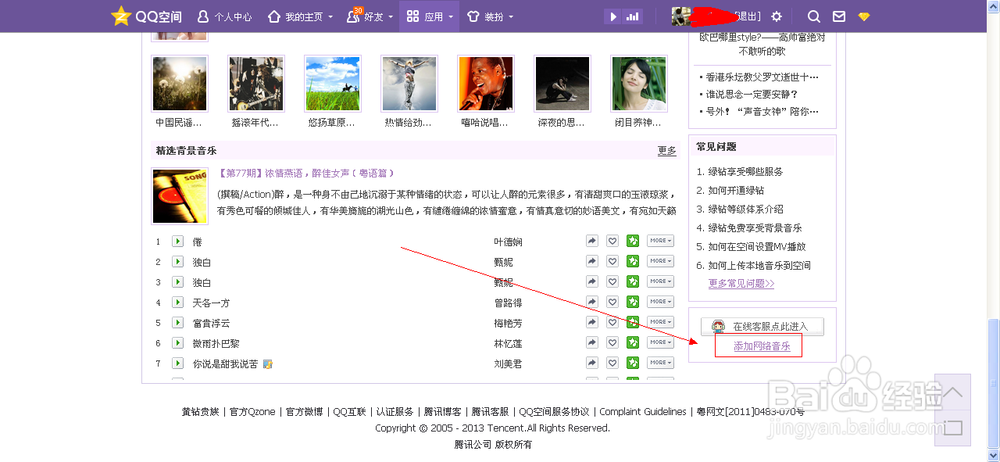Toggle heart favorite for 富贵浮云
This screenshot has height=462, width=1000.
coord(612,322)
